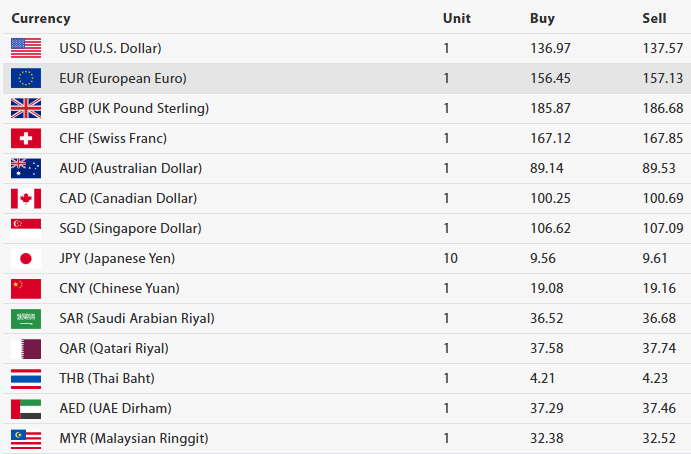
Task: Select the Japanese flag icon
Action: (x=25, y=258)
